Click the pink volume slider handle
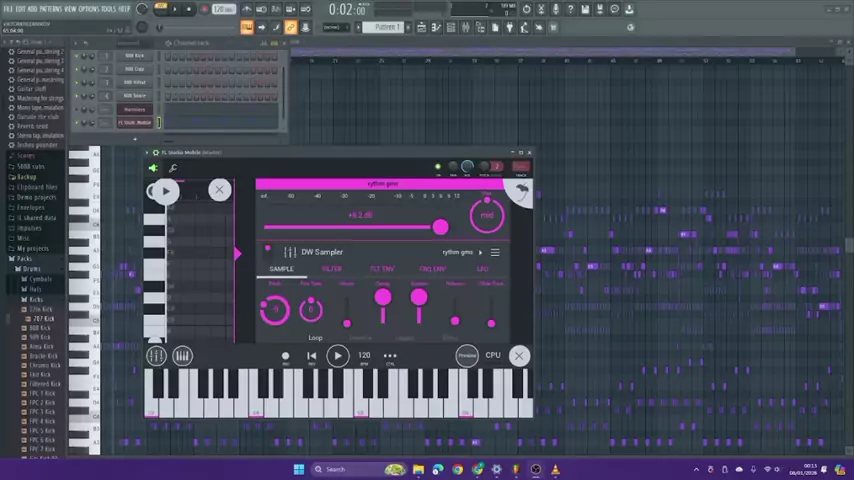 [440, 228]
